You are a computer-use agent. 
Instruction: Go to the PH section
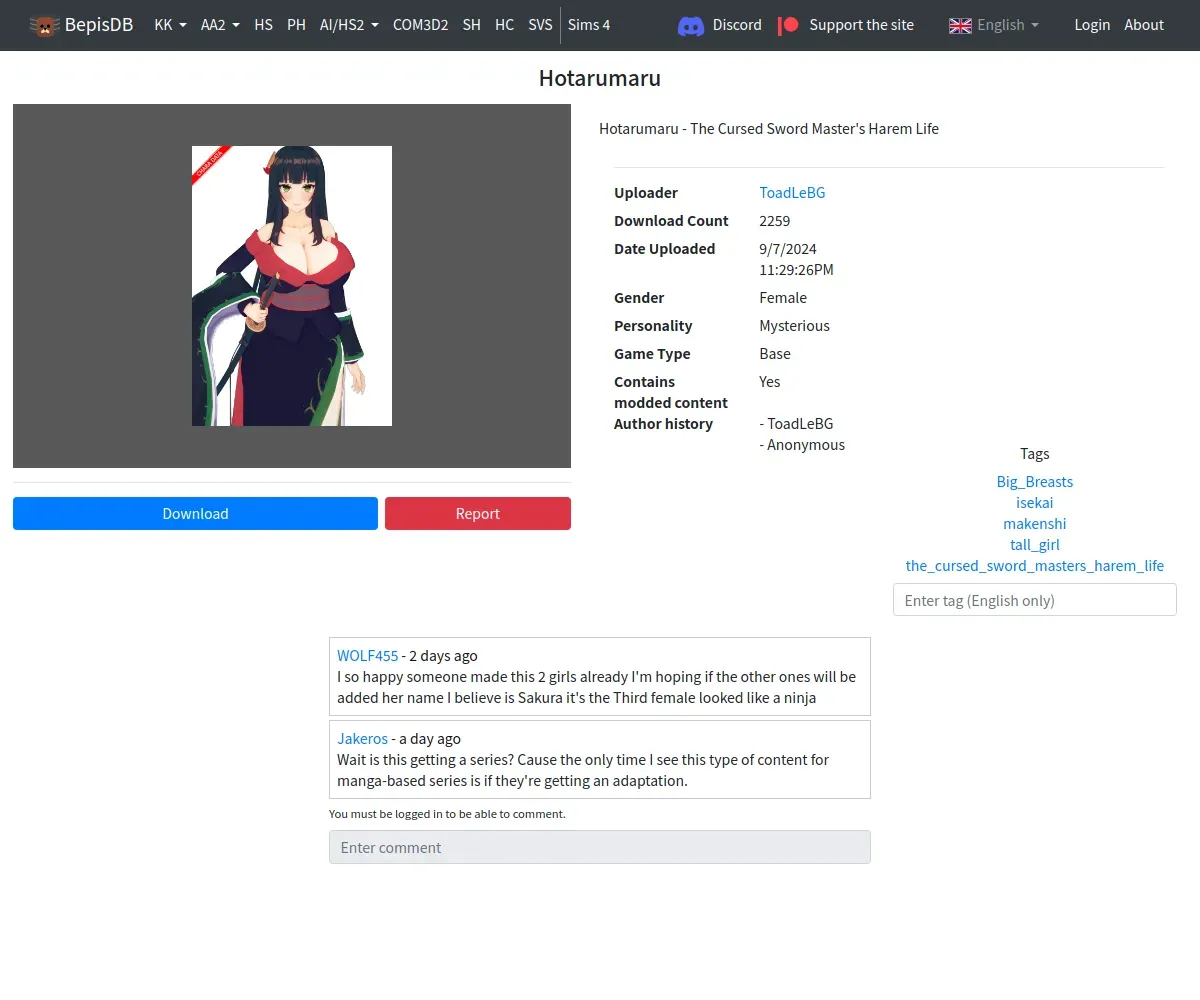(296, 25)
